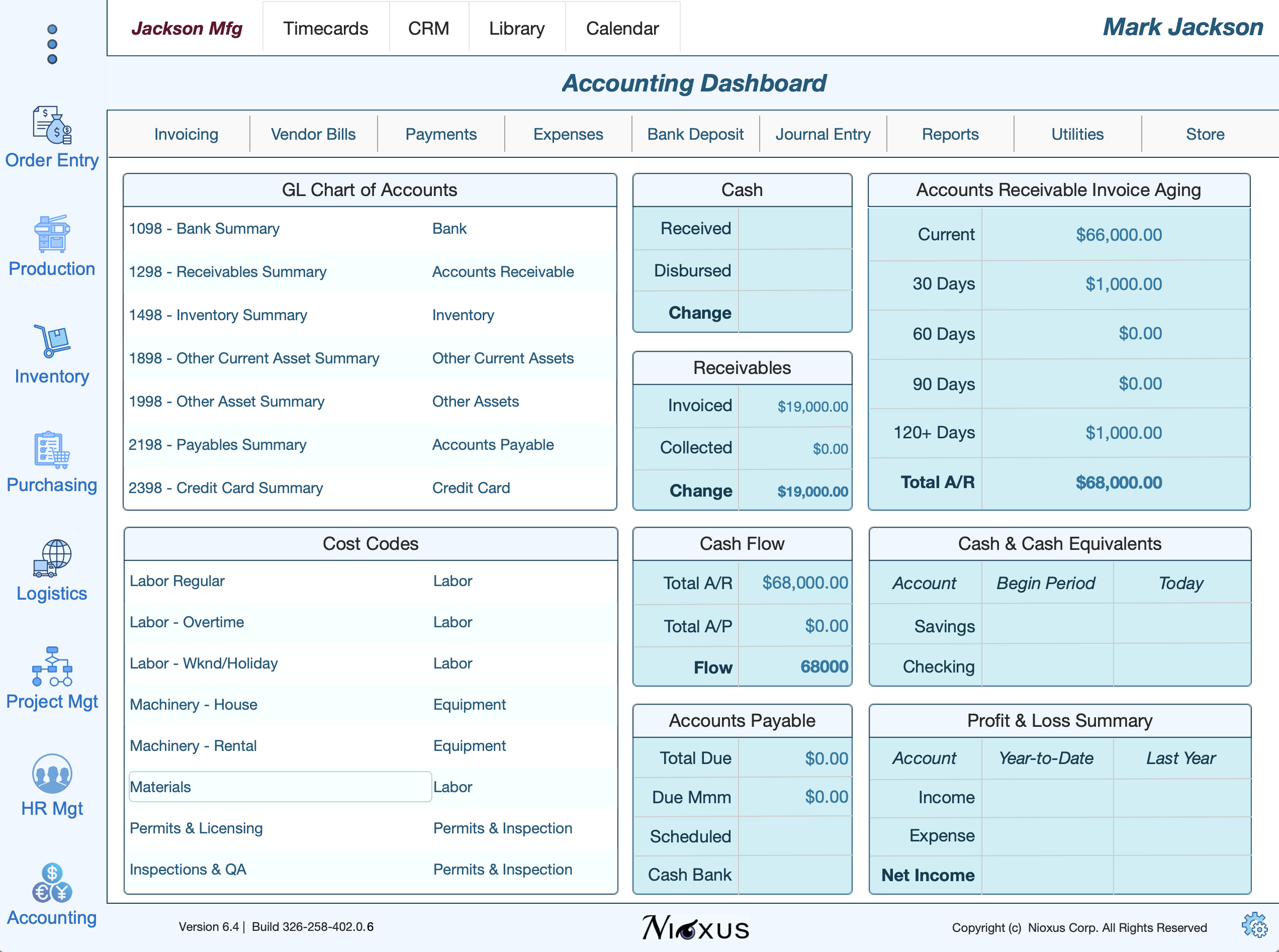
Task: Open the Order Entry module icon
Action: 51,125
